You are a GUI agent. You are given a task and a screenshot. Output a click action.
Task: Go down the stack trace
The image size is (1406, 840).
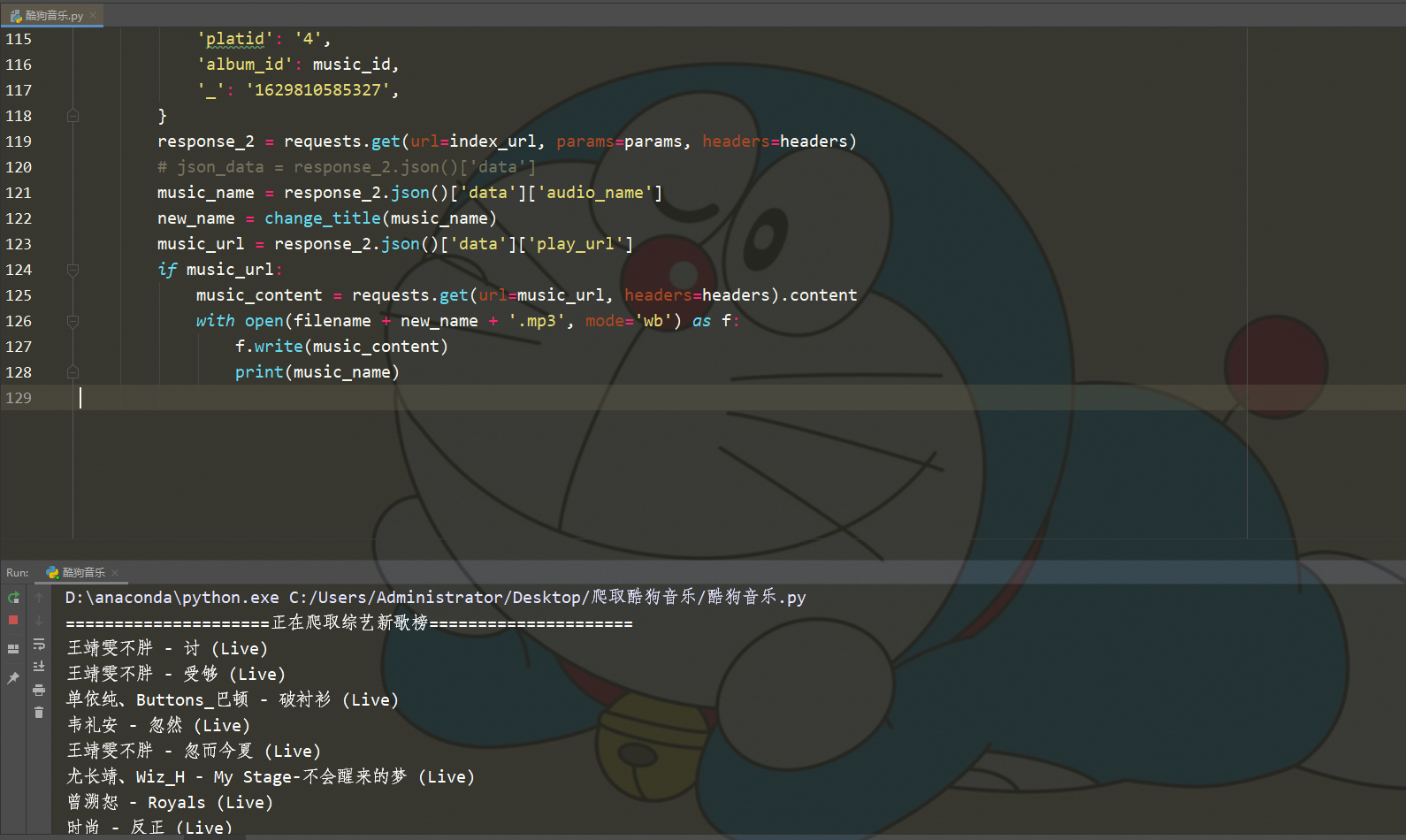point(39,620)
